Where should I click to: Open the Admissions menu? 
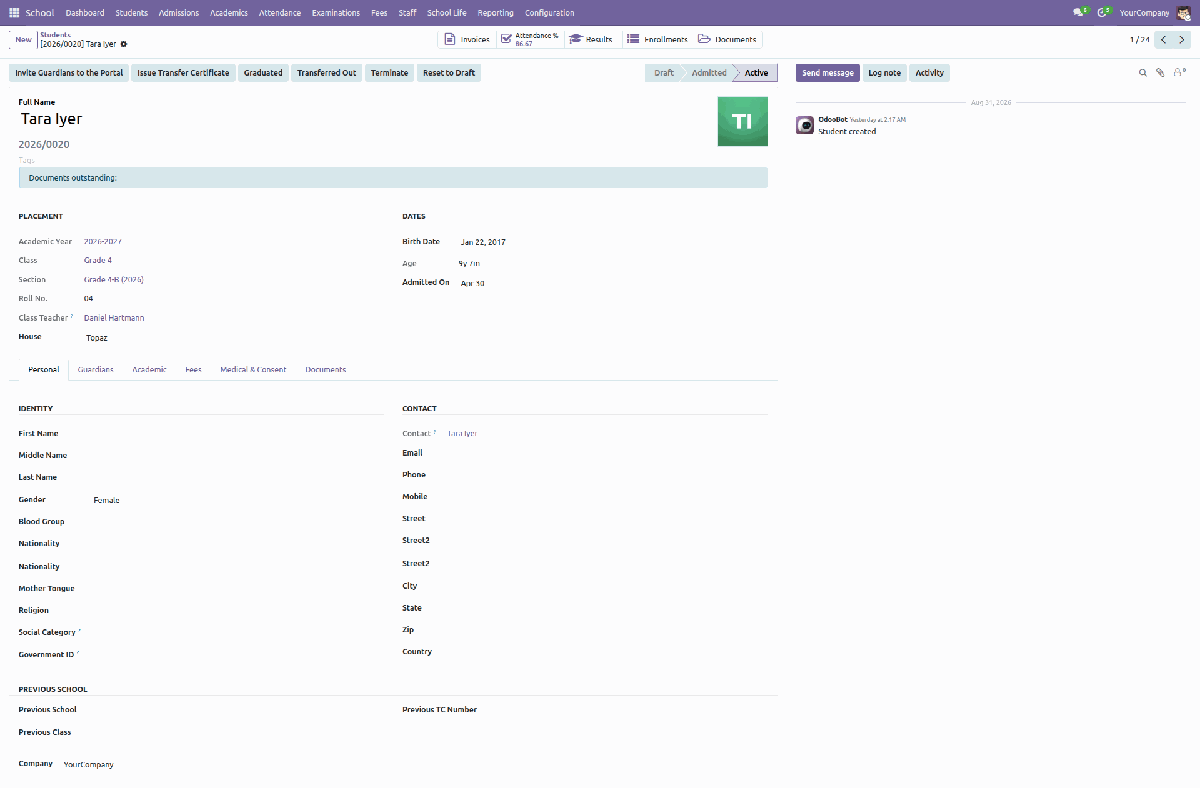pos(178,13)
